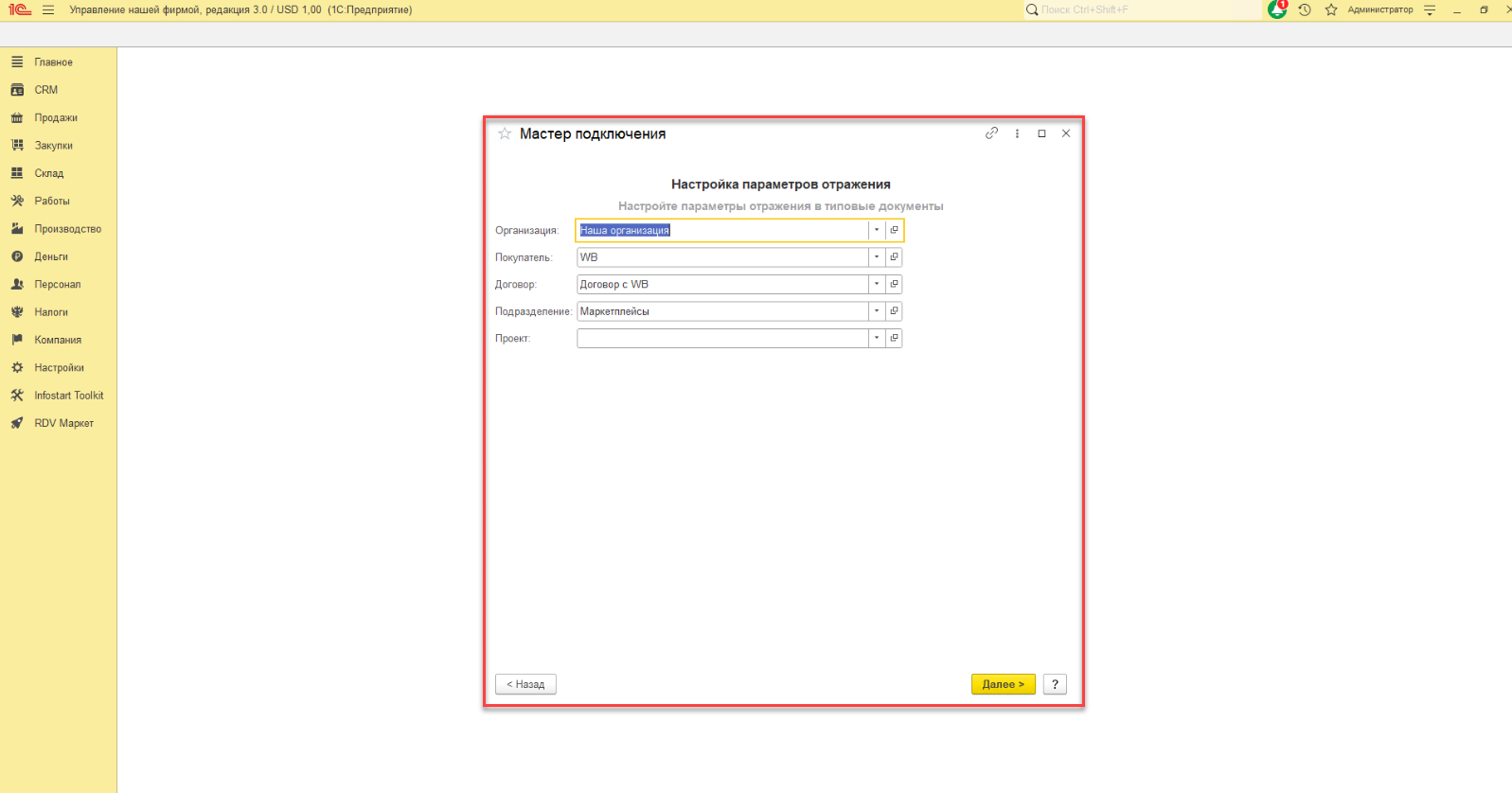Navigate to the Компания section
1512x793 pixels.
(58, 340)
